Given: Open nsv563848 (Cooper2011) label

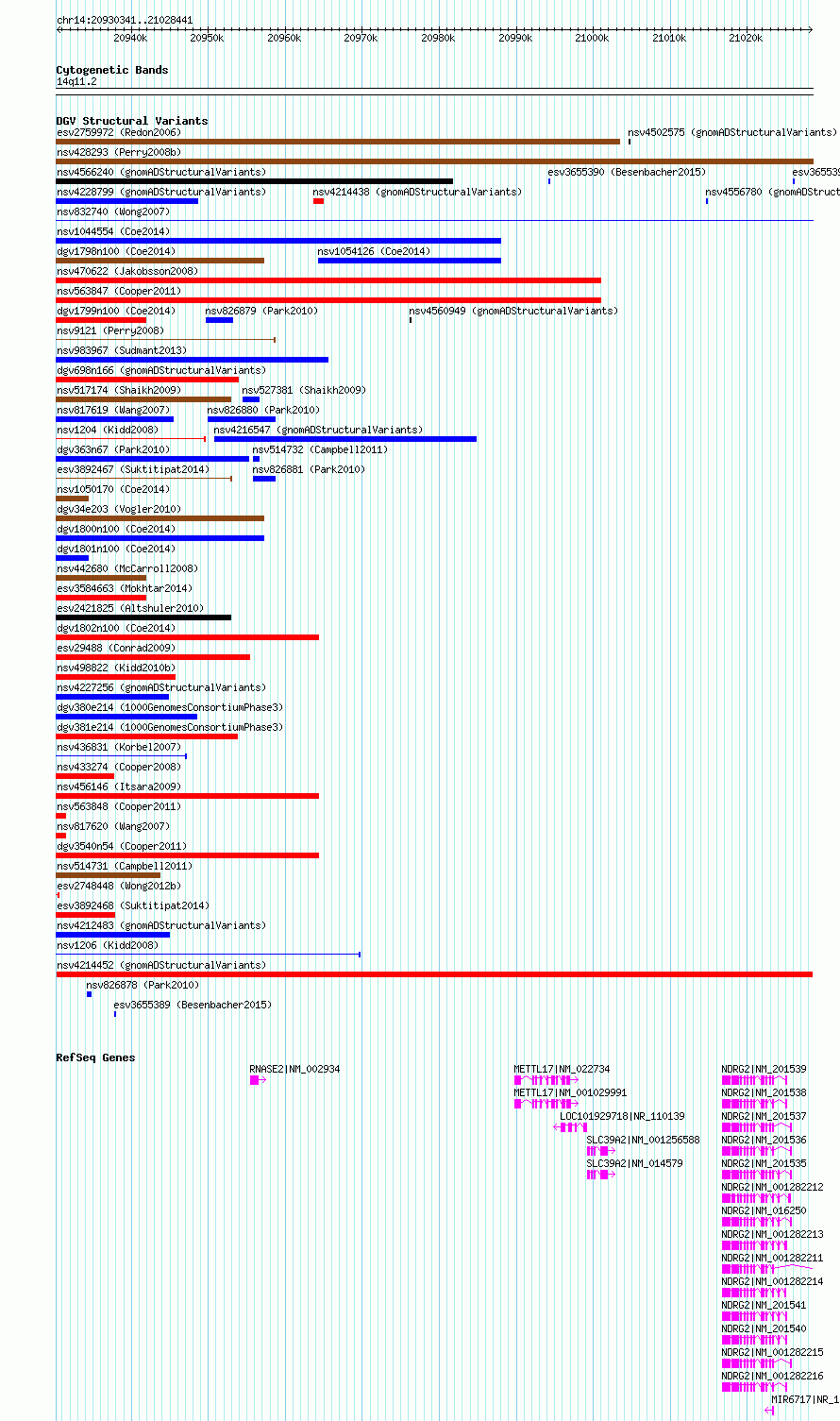Looking at the screenshot, I should tap(118, 806).
